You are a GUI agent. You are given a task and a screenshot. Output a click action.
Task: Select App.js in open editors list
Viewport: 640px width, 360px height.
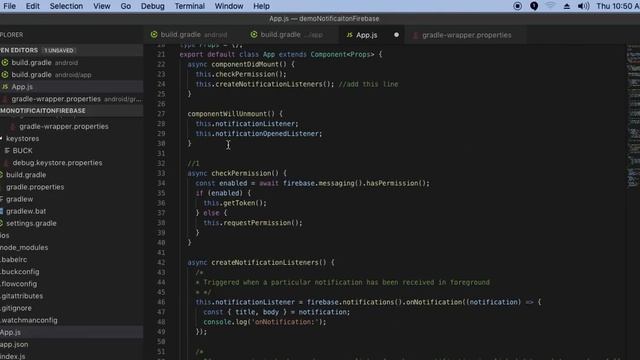[x=71, y=87]
